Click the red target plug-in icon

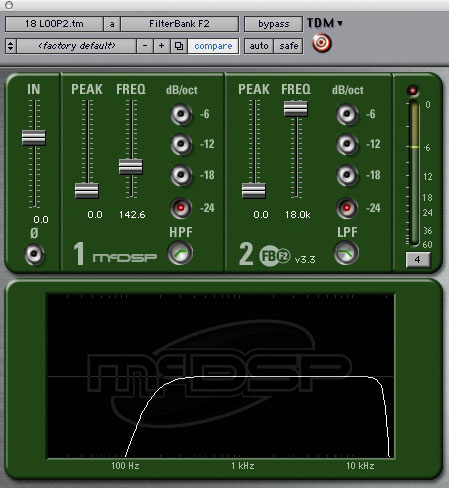pyautogui.click(x=322, y=43)
